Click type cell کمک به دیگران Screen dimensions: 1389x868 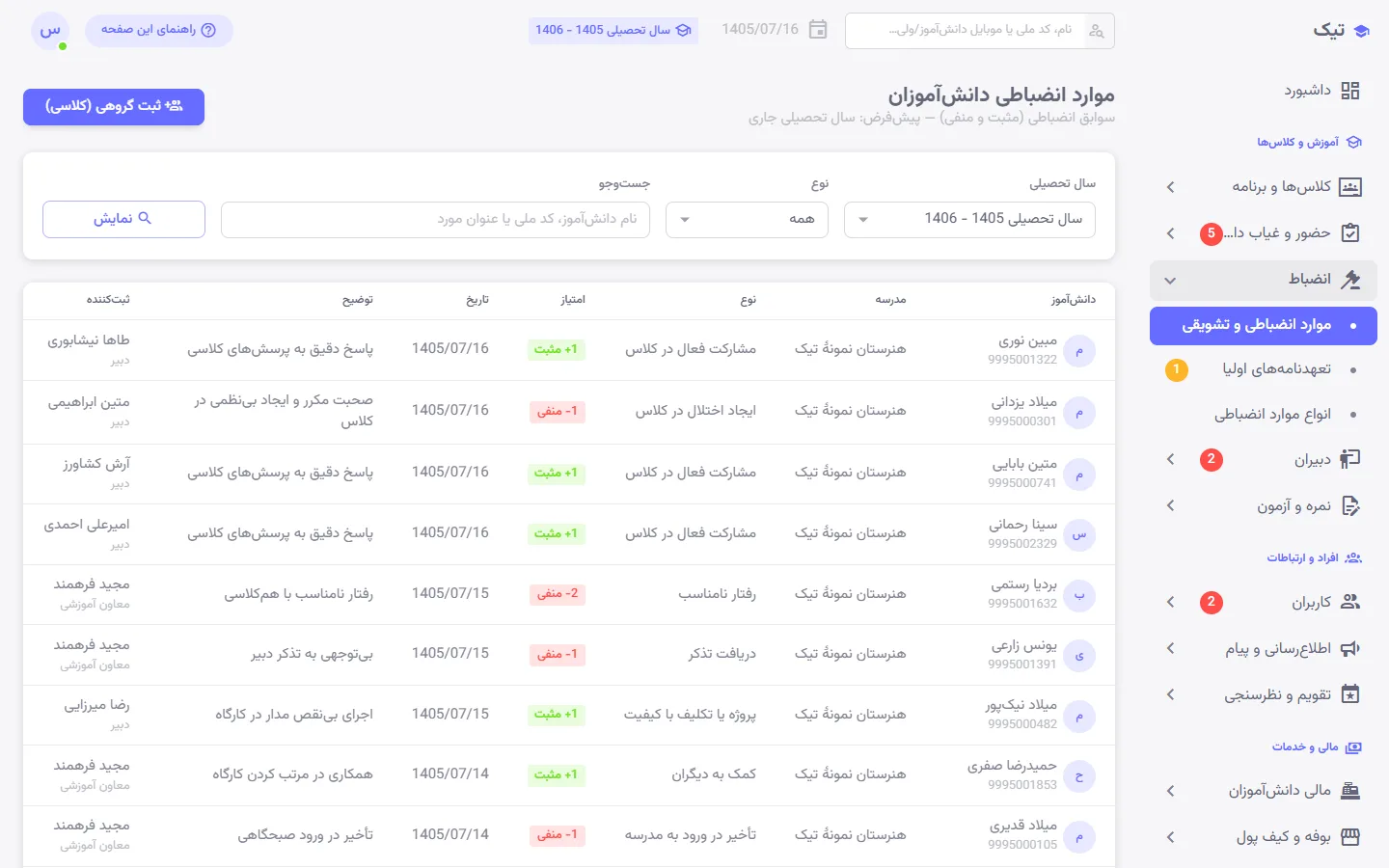(714, 774)
